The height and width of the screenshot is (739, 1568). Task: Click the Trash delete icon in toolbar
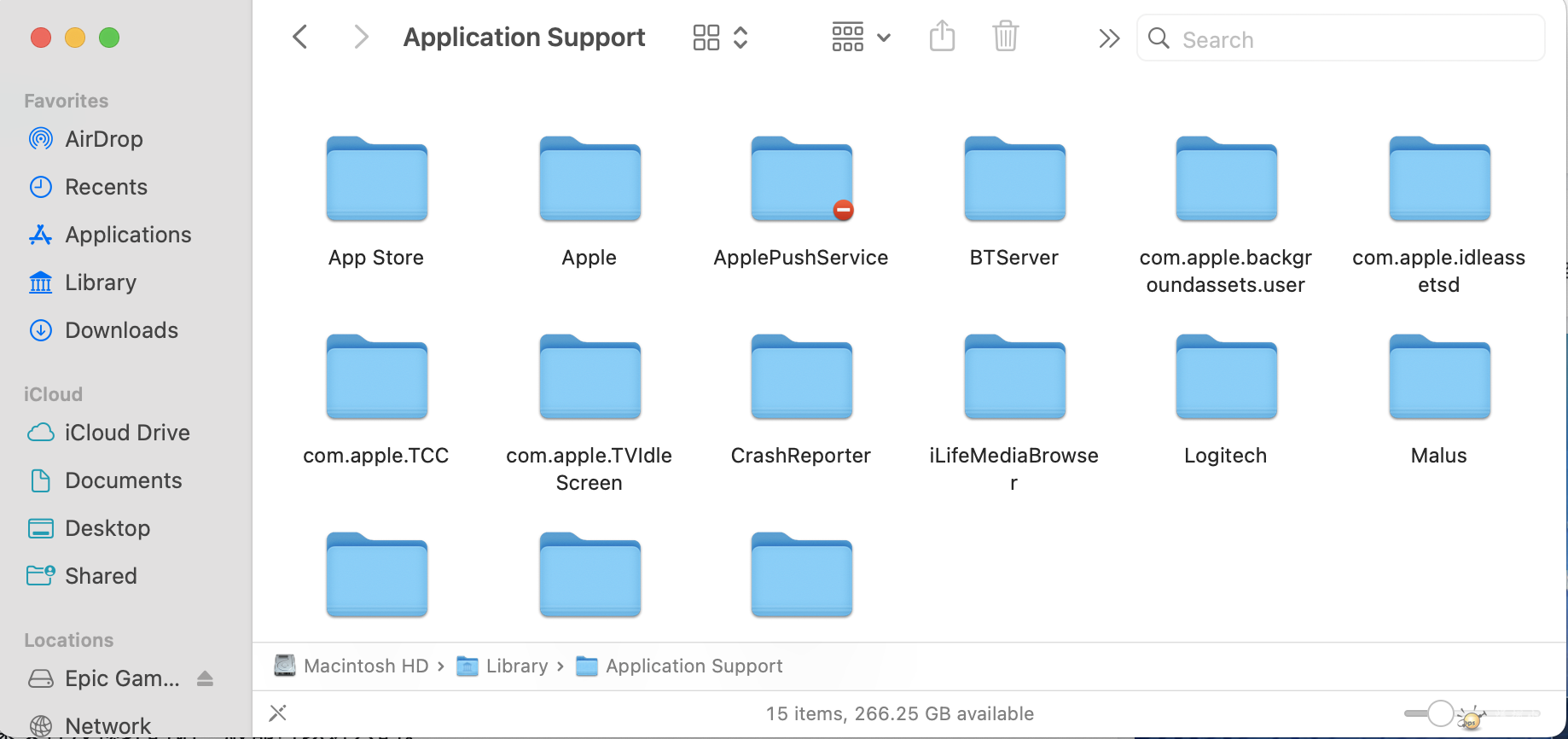point(1006,38)
